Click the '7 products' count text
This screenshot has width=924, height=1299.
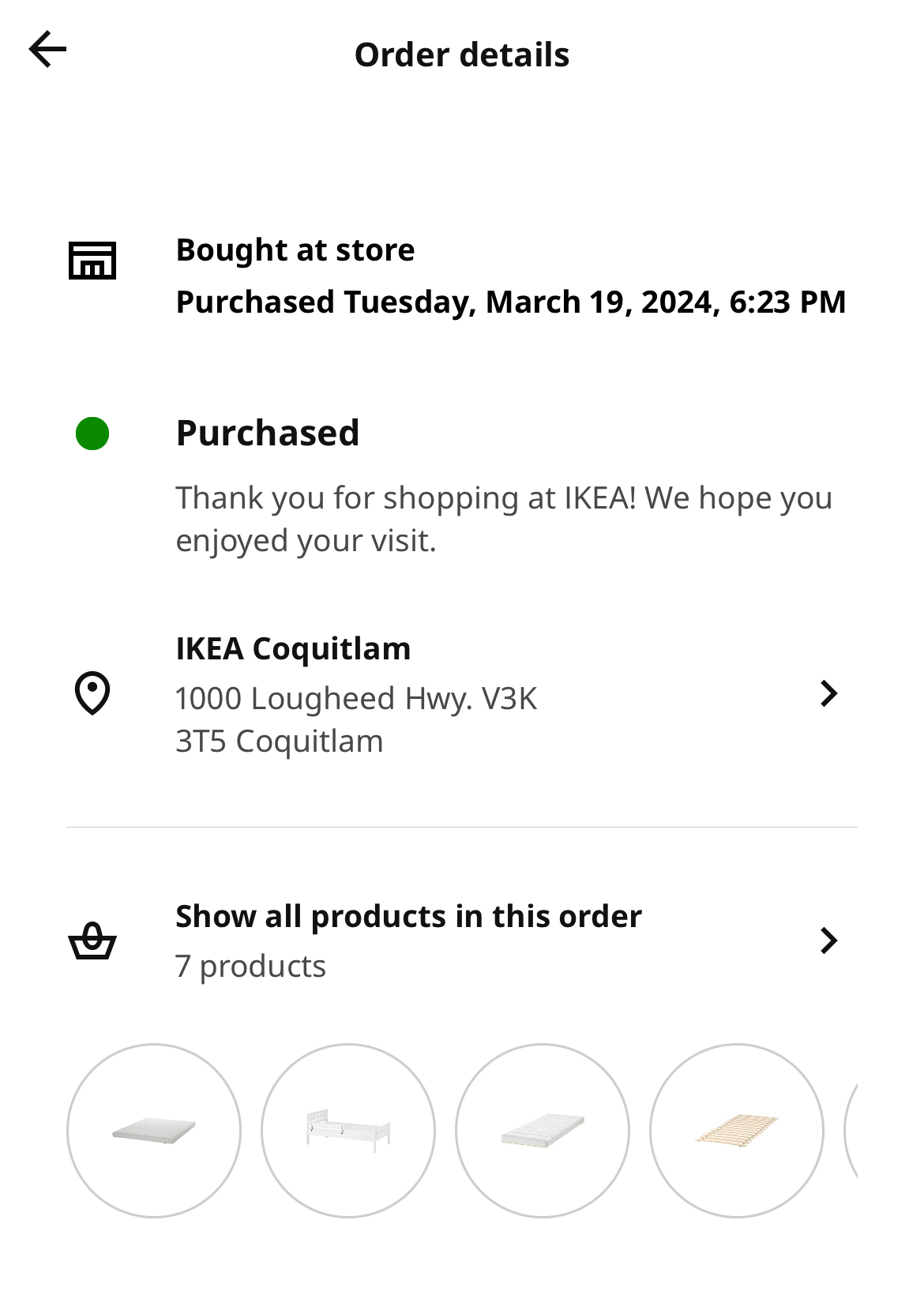pyautogui.click(x=250, y=967)
